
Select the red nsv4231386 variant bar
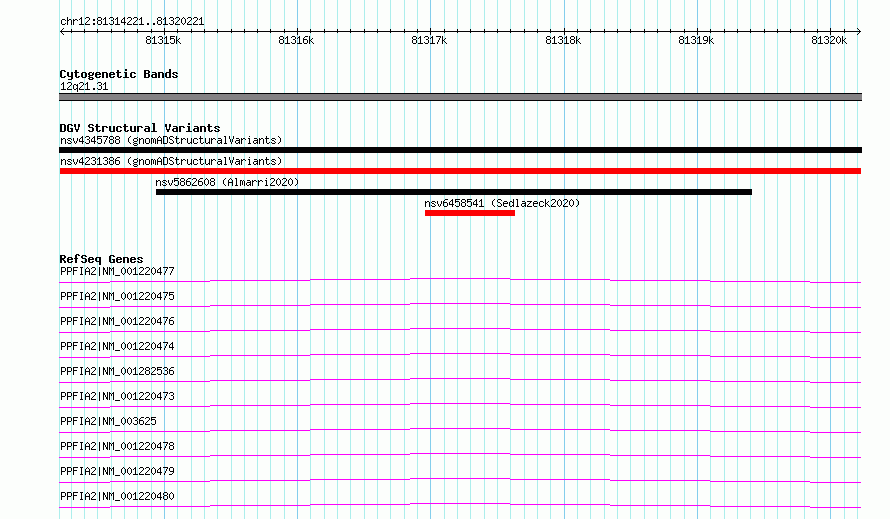[x=460, y=171]
